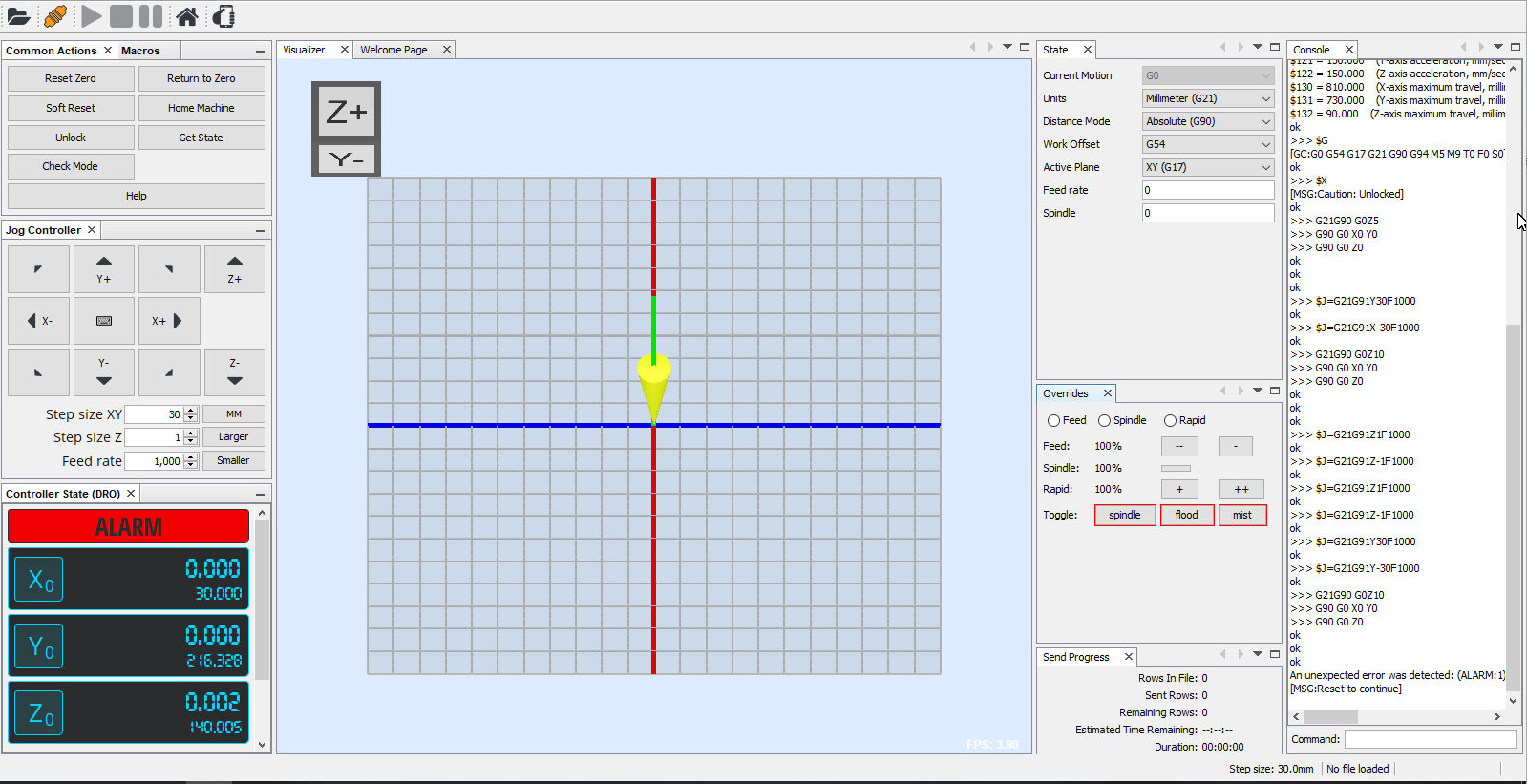Toggle keyboard jogging icon button
1527x784 pixels.
pos(104,321)
